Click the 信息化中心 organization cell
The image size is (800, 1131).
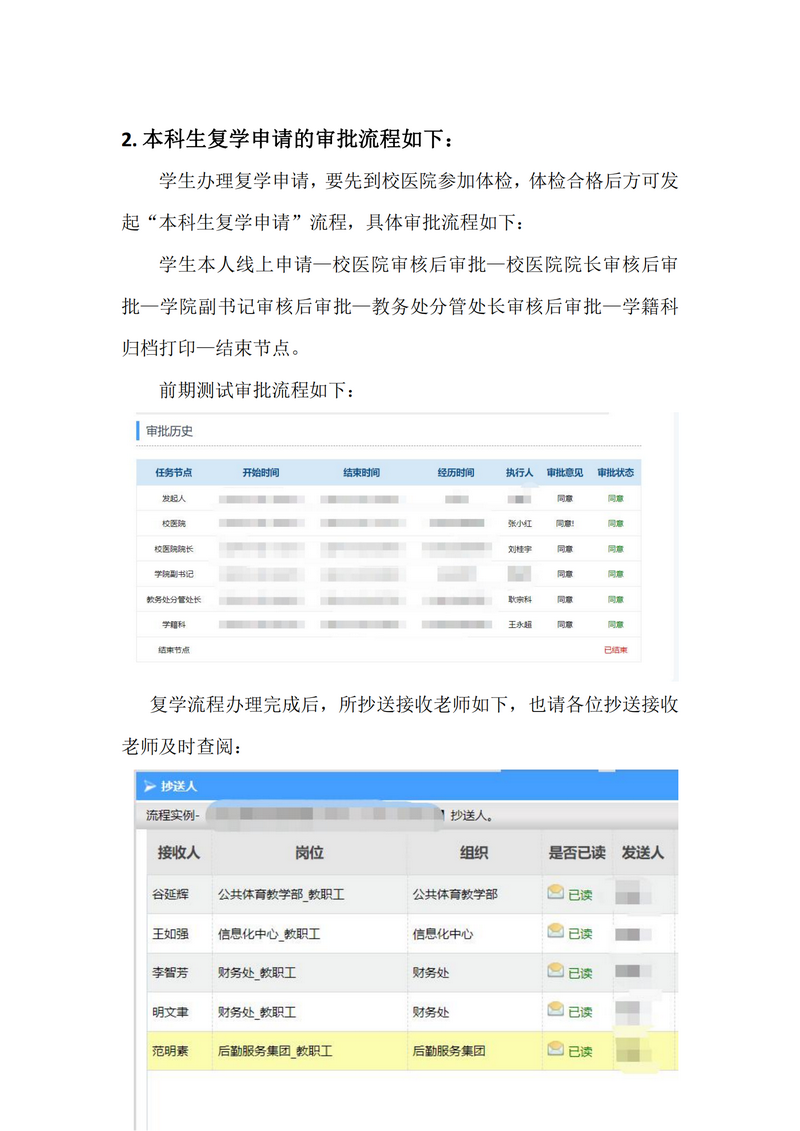[443, 933]
